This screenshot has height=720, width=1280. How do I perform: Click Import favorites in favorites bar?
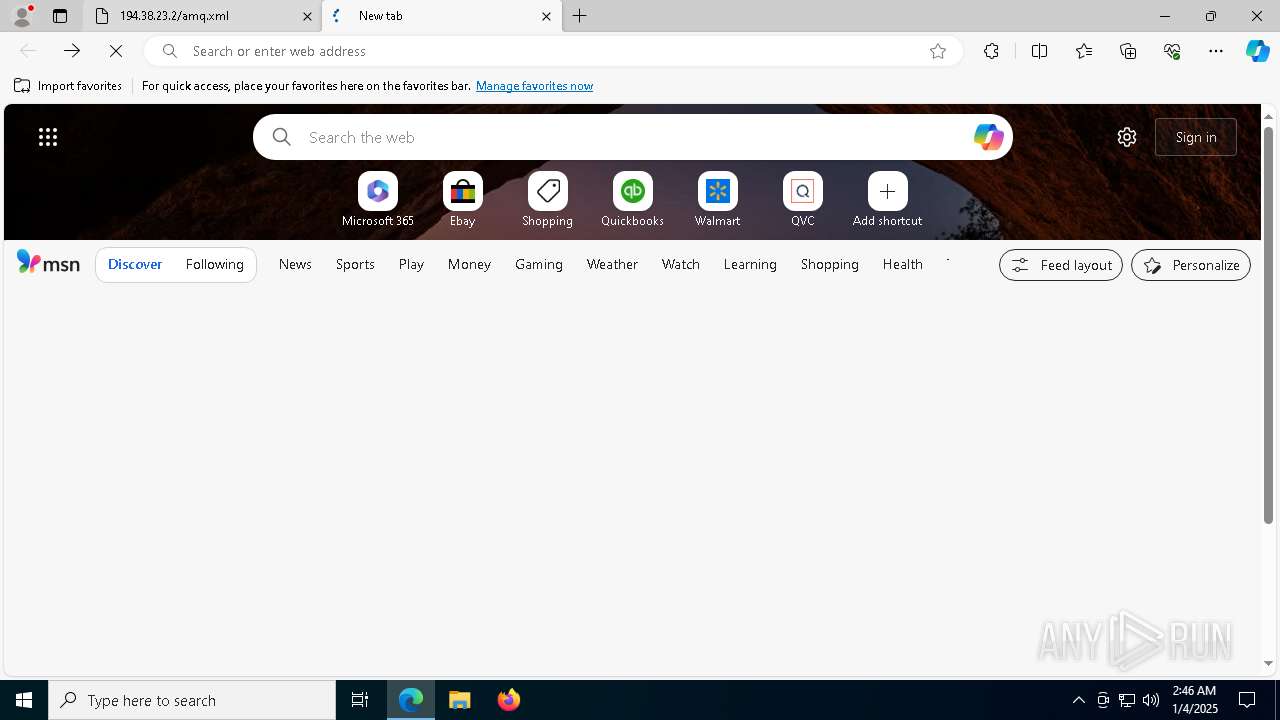(x=68, y=86)
